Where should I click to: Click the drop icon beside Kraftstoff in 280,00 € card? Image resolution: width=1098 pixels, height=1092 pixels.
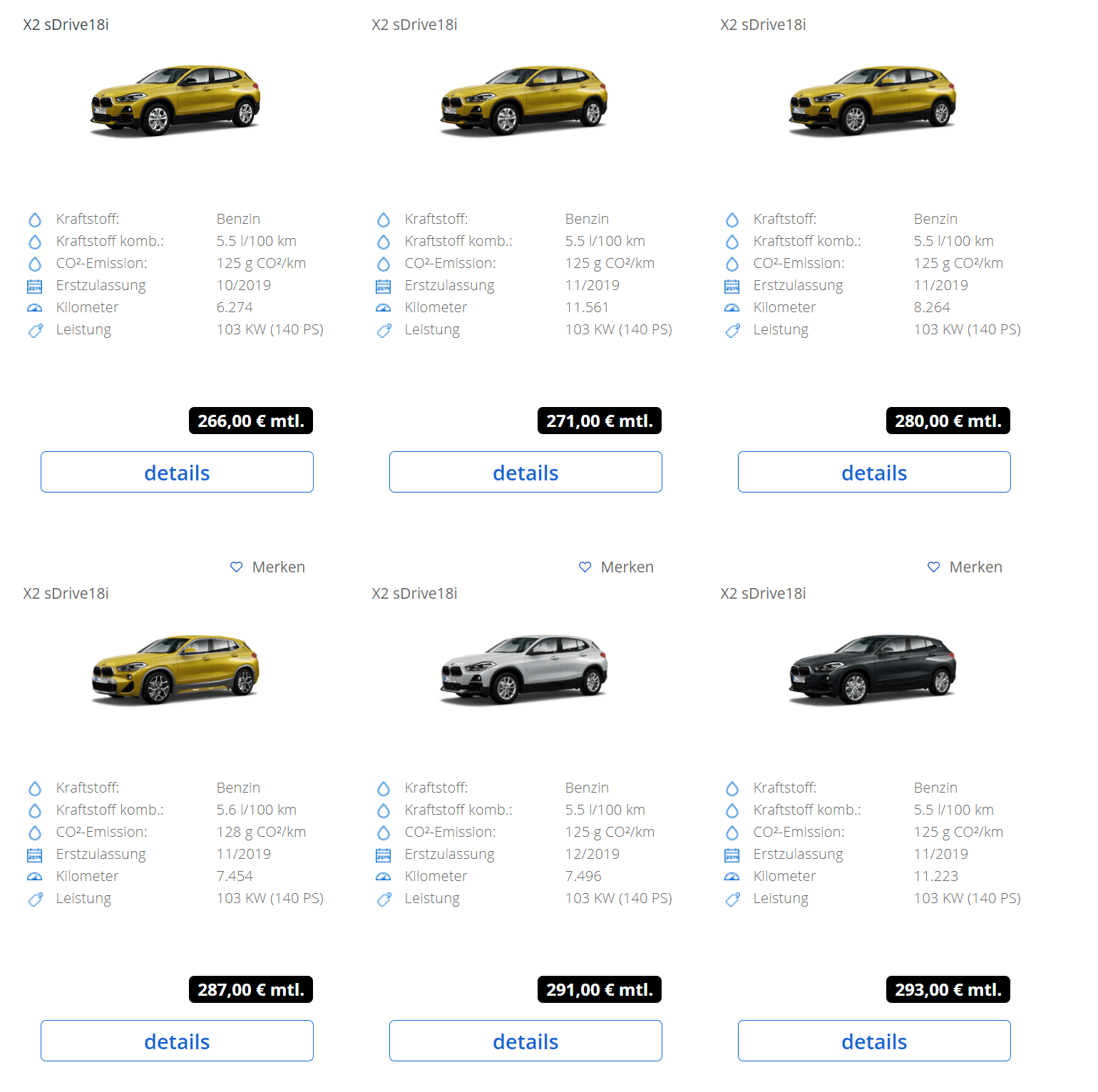pos(732,220)
